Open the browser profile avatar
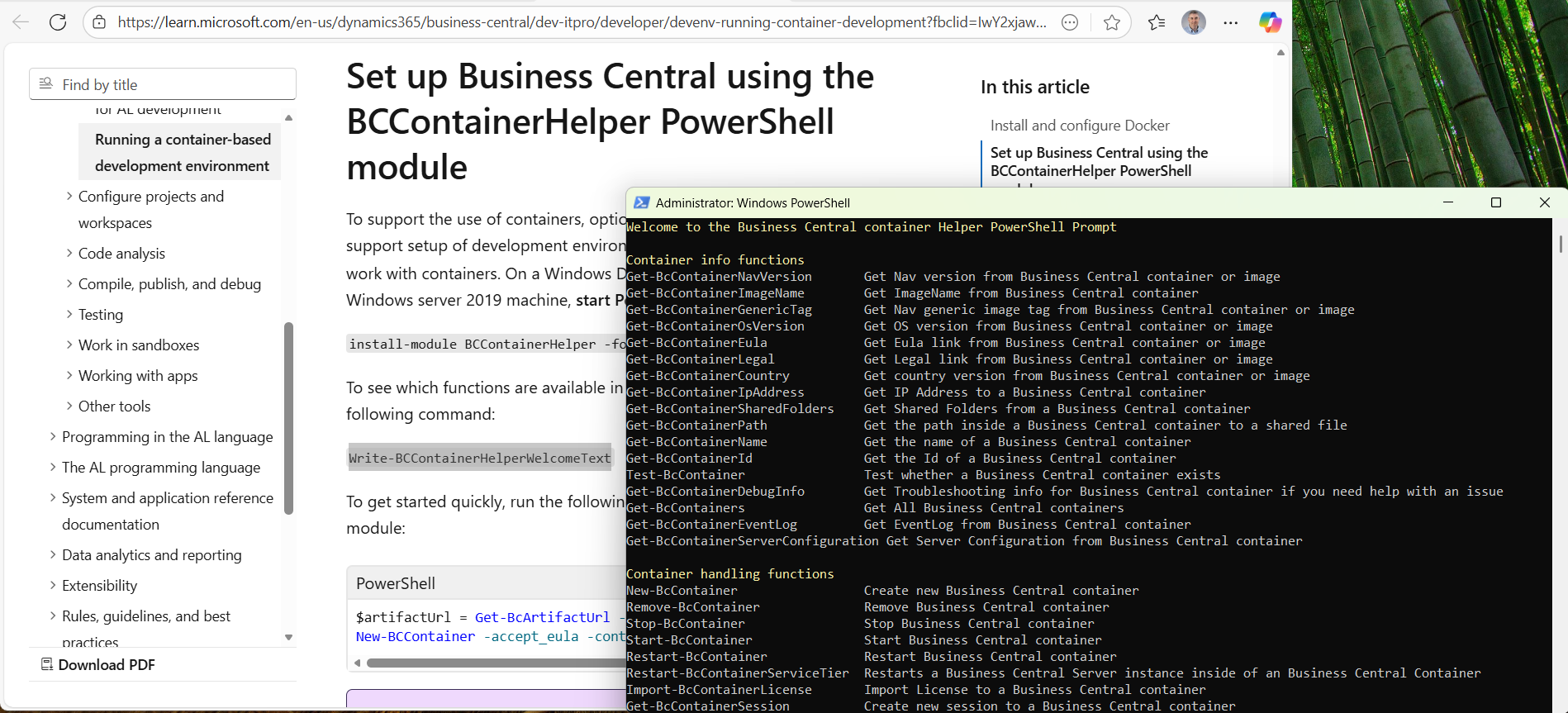This screenshot has width=1568, height=713. pyautogui.click(x=1194, y=22)
